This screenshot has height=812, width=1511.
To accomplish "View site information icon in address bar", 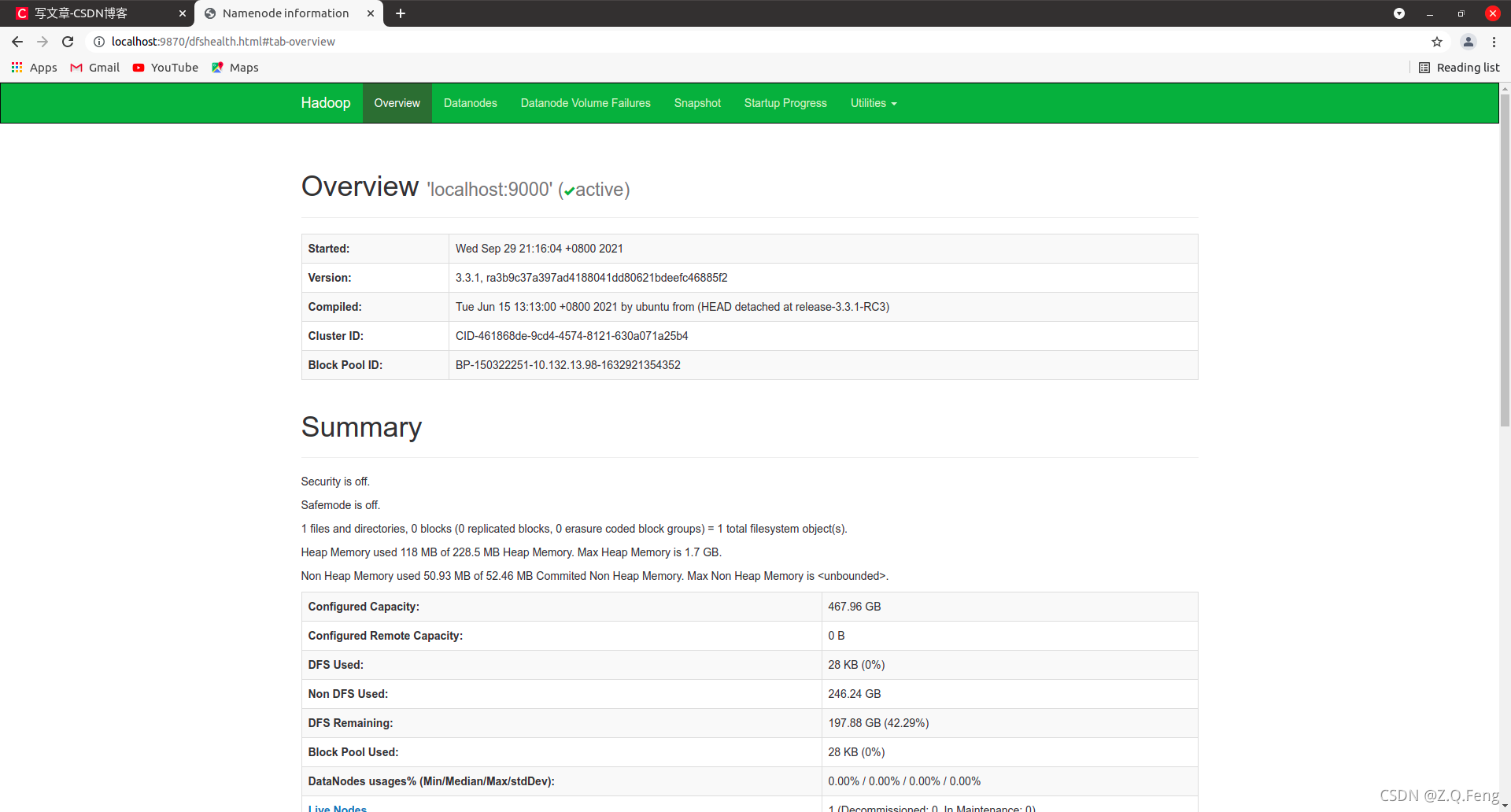I will pyautogui.click(x=99, y=42).
